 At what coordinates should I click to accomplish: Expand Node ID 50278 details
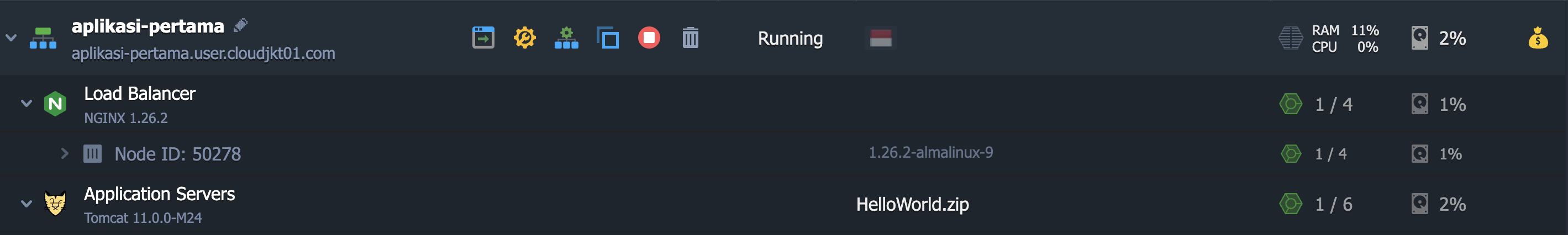point(65,153)
